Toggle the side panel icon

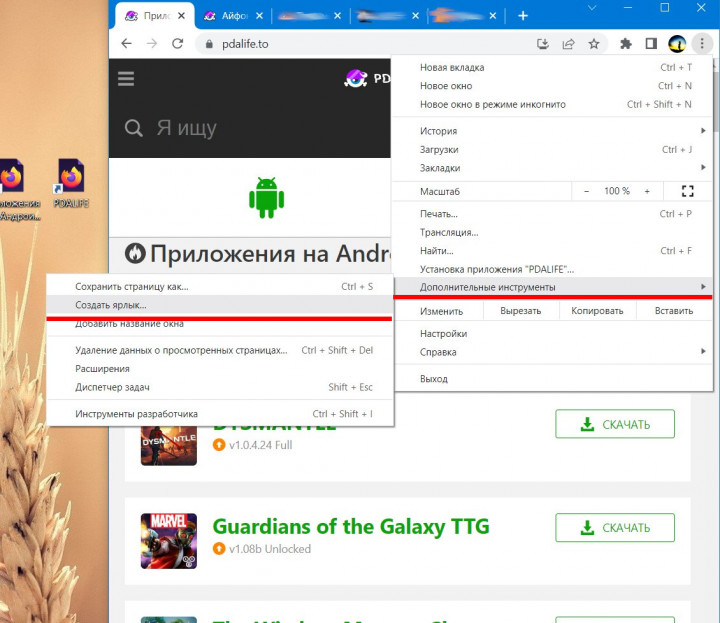point(651,44)
